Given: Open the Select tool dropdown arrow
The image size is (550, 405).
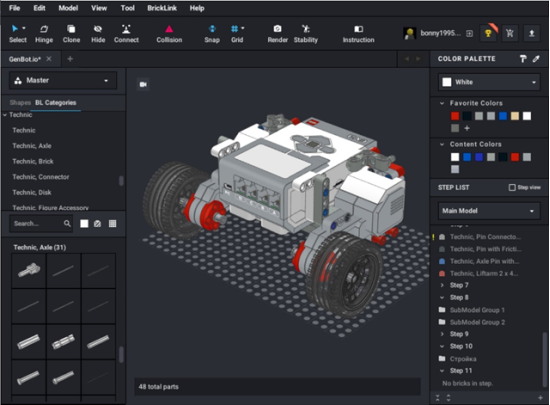Looking at the screenshot, I should click(x=24, y=28).
